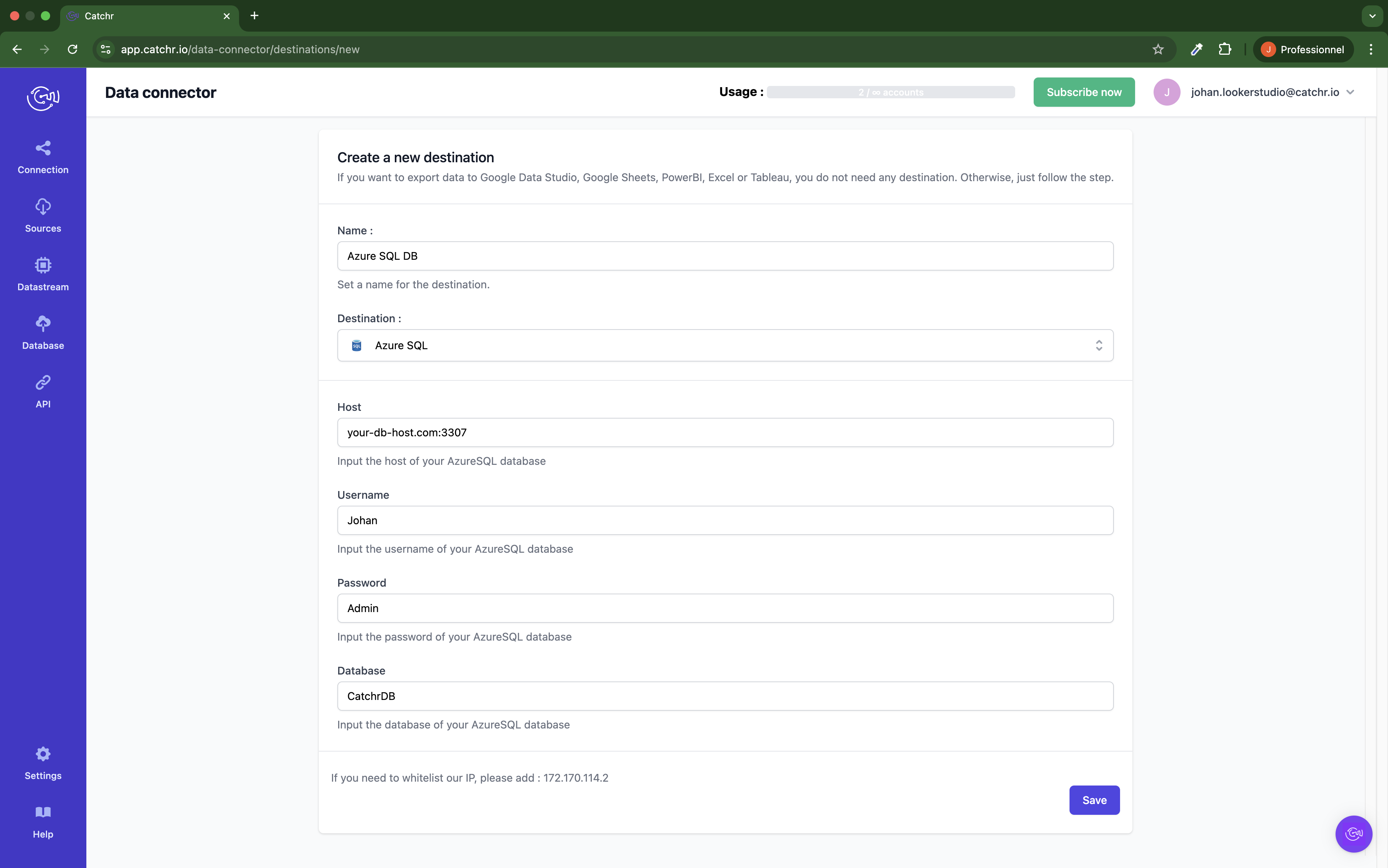Click the 'Destination :' field label
Viewport: 1388px width, 868px height.
[369, 319]
